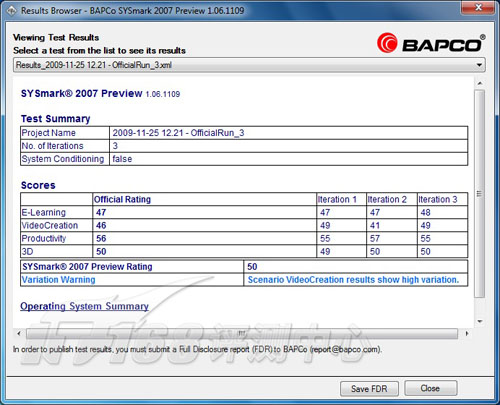Select the SYSmark 2007 Preview Rating row

[244, 267]
